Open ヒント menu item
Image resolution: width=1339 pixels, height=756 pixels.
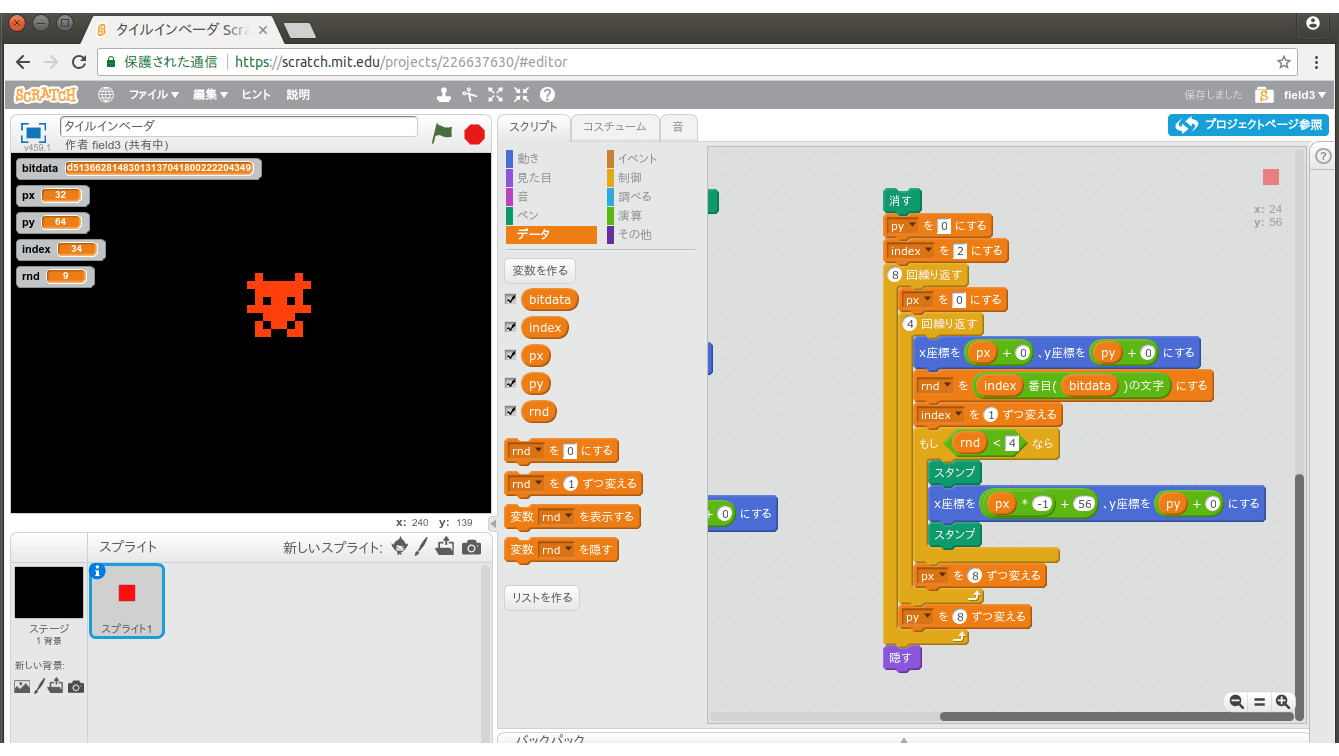point(256,94)
